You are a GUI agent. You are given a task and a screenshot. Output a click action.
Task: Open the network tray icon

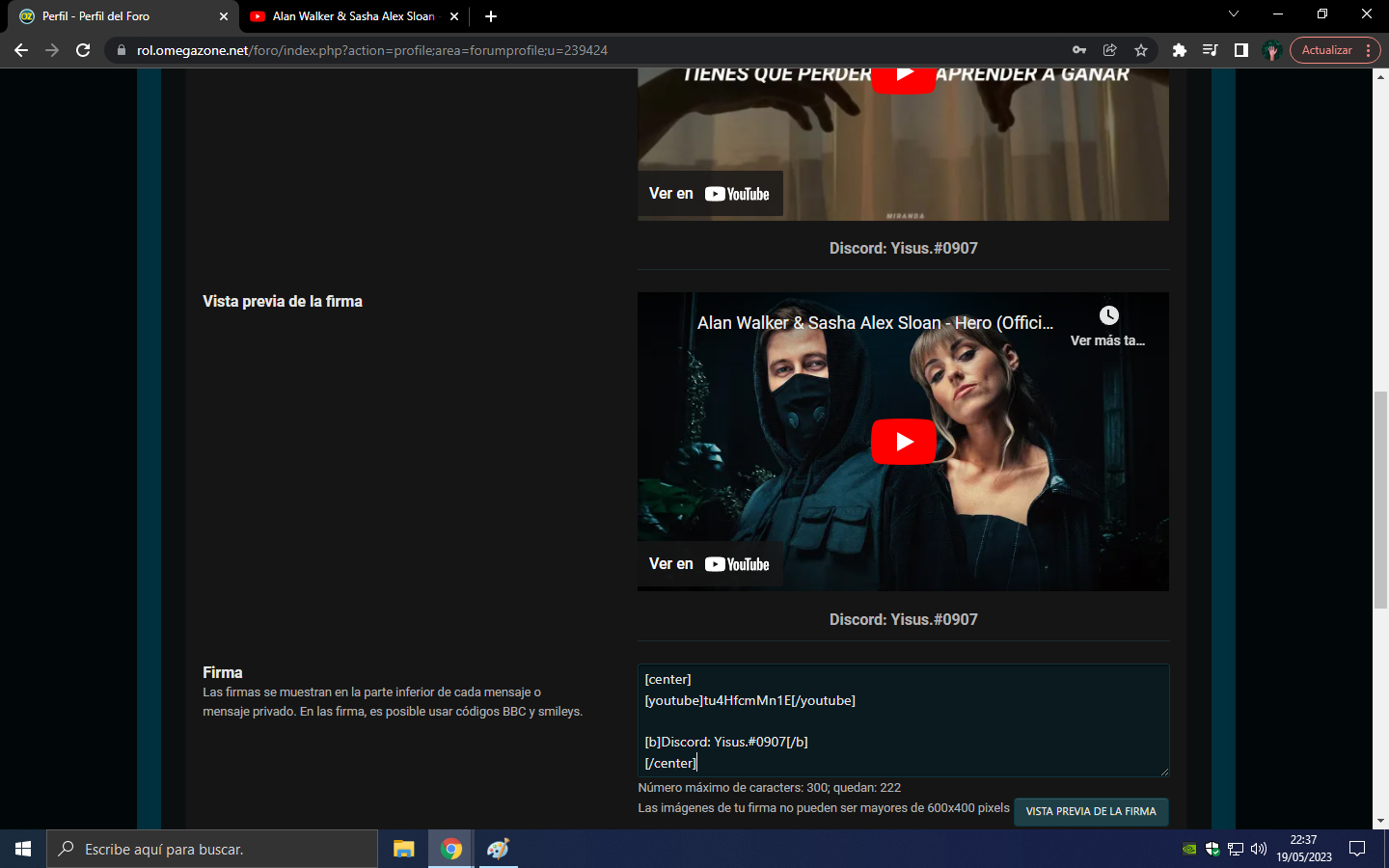pyautogui.click(x=1236, y=849)
